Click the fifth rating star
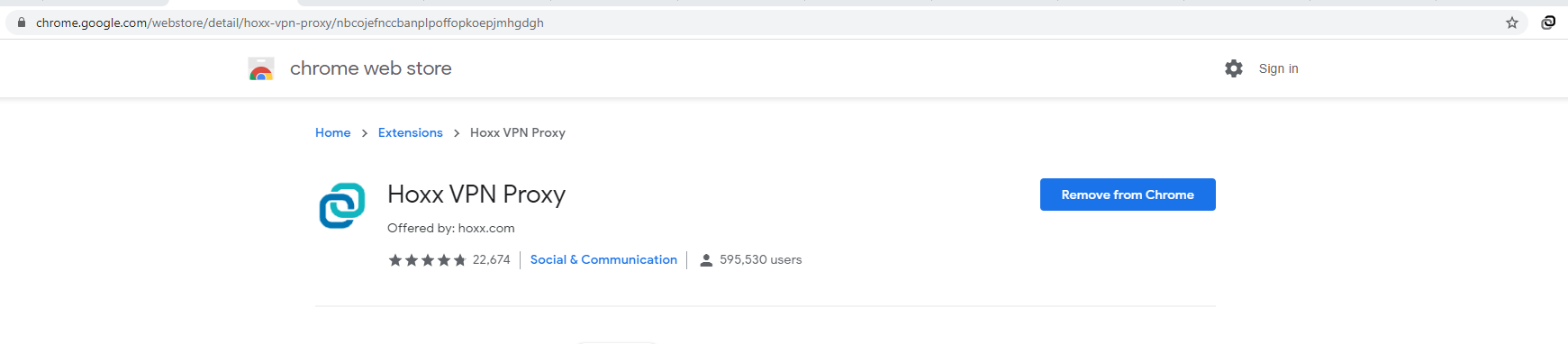Viewport: 1568px width, 344px height. pos(460,260)
